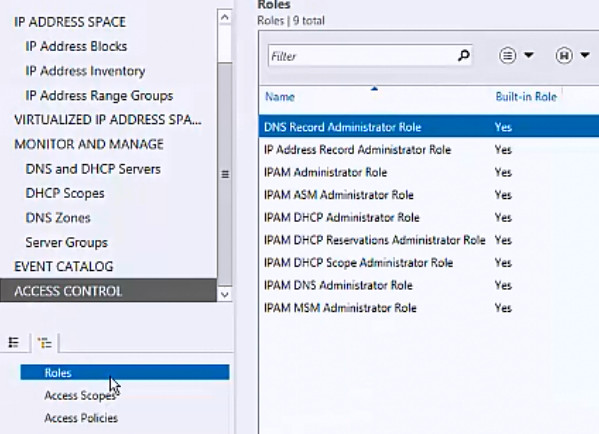
Task: Switch to tree view icon above Roles
Action: click(x=45, y=343)
